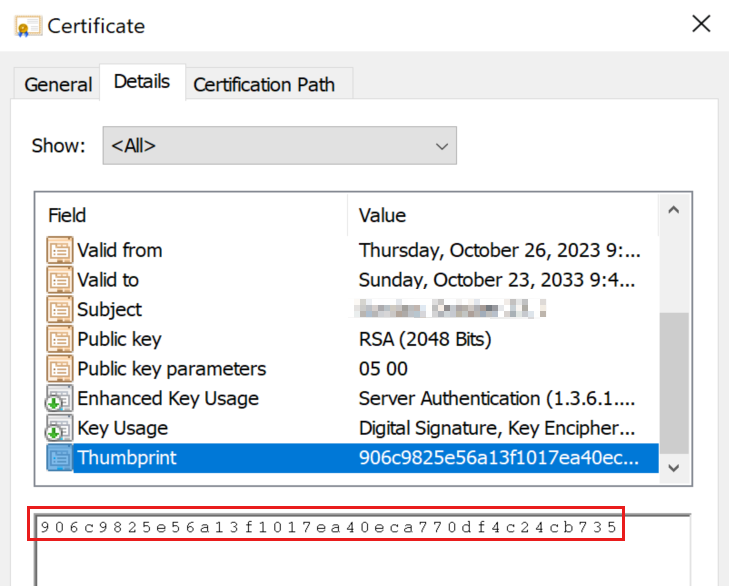
Task: Switch to the General tab
Action: [58, 85]
